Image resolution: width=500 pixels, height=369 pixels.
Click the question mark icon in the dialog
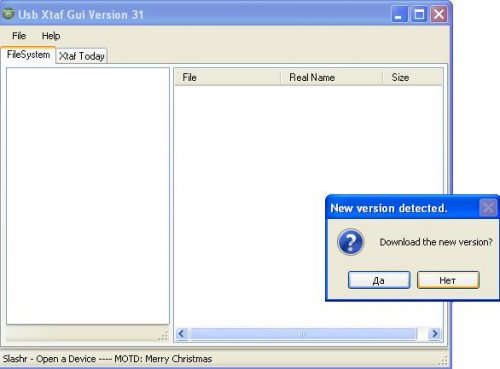point(350,242)
